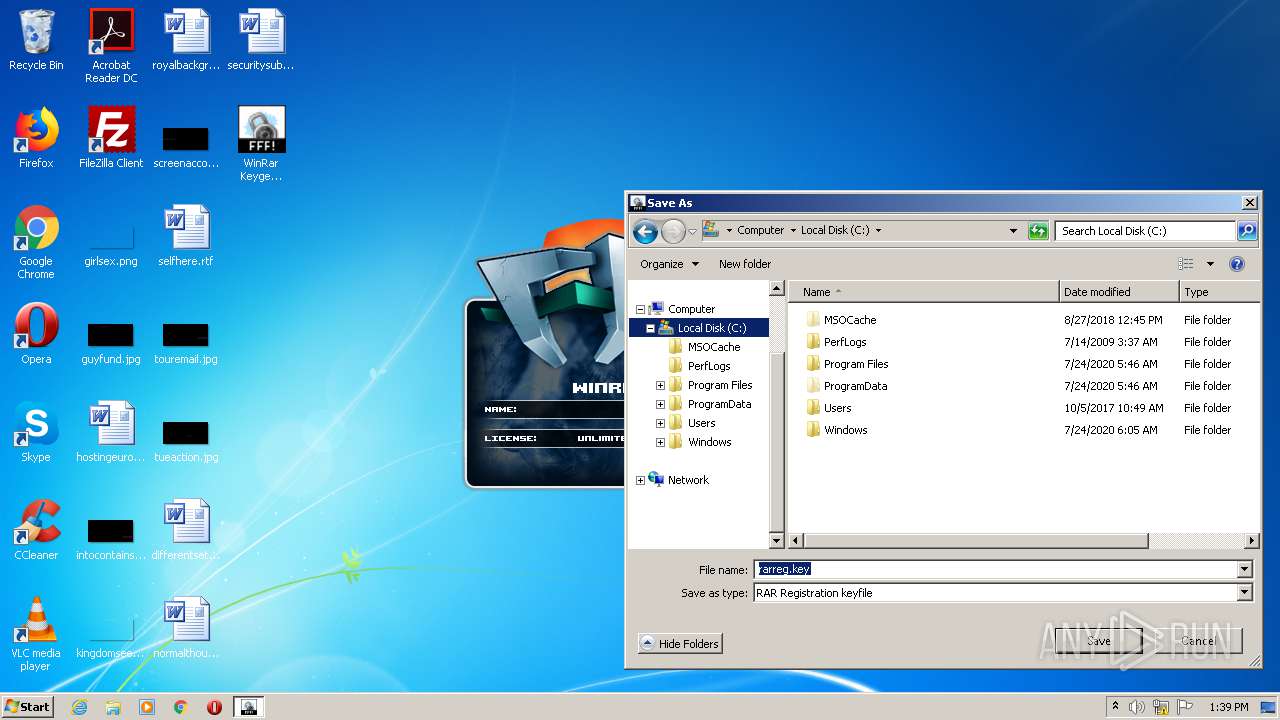Click the Hide Folders button
Viewport: 1280px width, 720px height.
click(x=679, y=644)
